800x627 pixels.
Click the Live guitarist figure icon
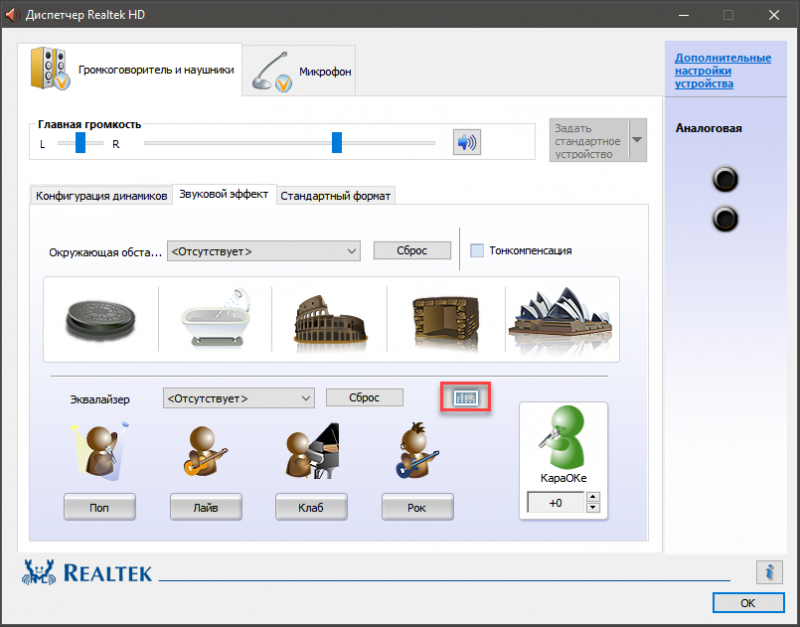click(x=205, y=452)
